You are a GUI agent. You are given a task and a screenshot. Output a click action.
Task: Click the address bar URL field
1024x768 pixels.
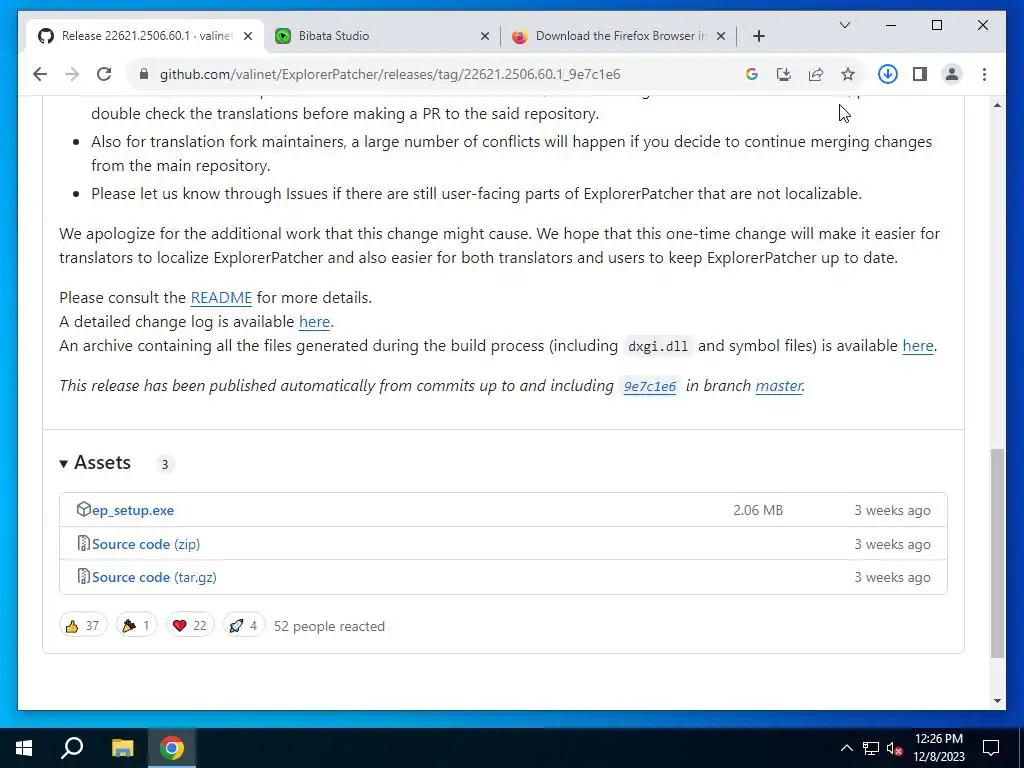390,74
